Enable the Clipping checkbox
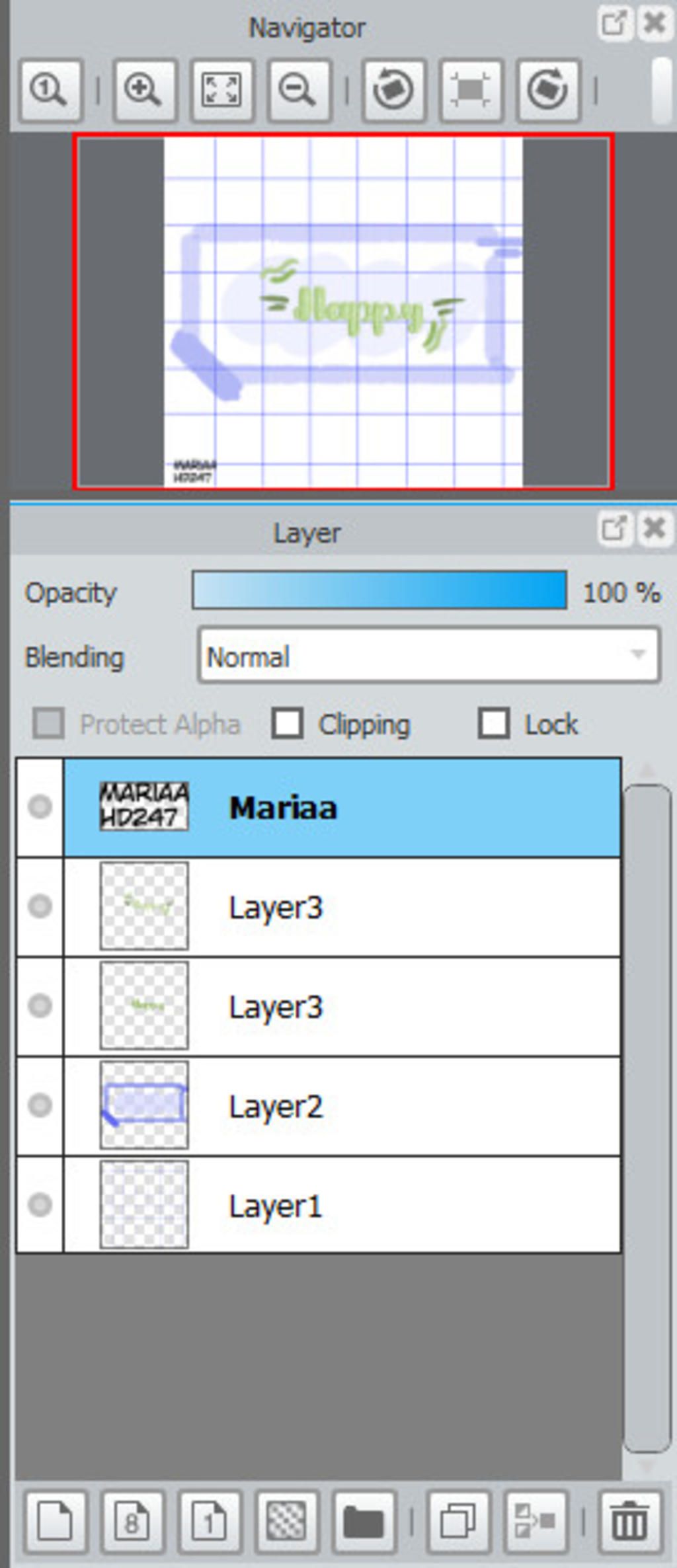 (288, 723)
